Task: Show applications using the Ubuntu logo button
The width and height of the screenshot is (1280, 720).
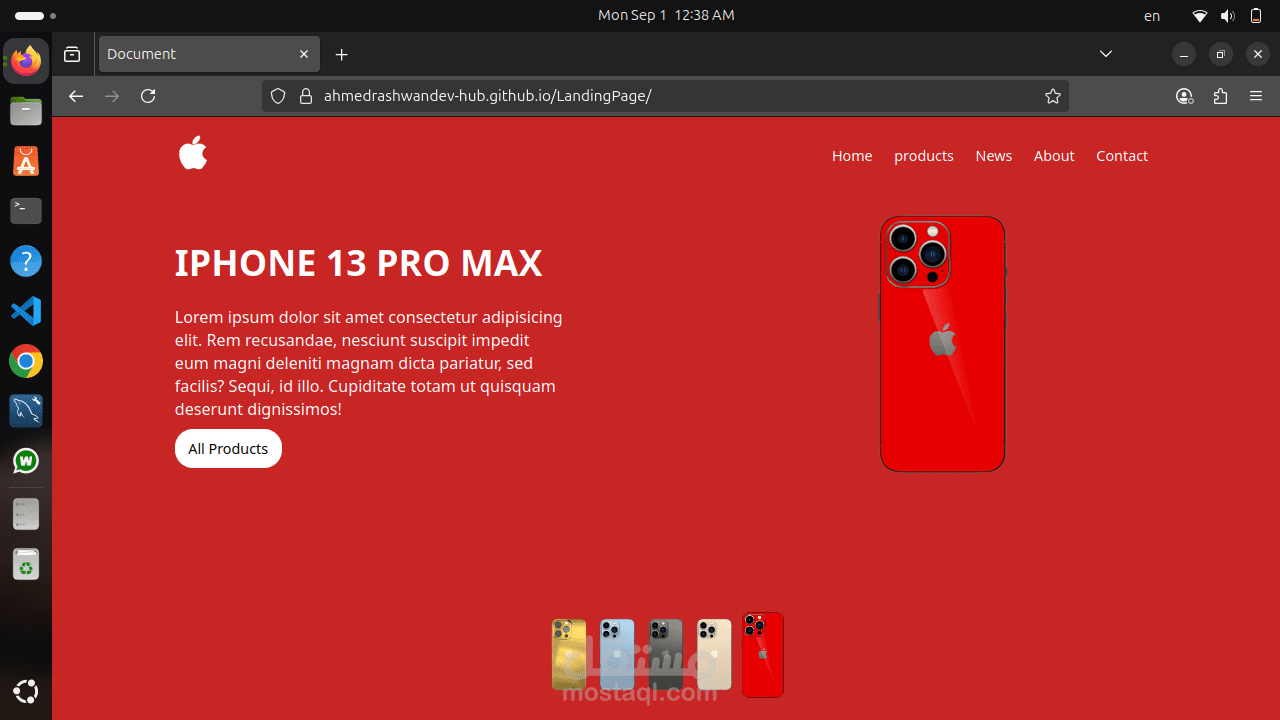Action: (x=26, y=691)
